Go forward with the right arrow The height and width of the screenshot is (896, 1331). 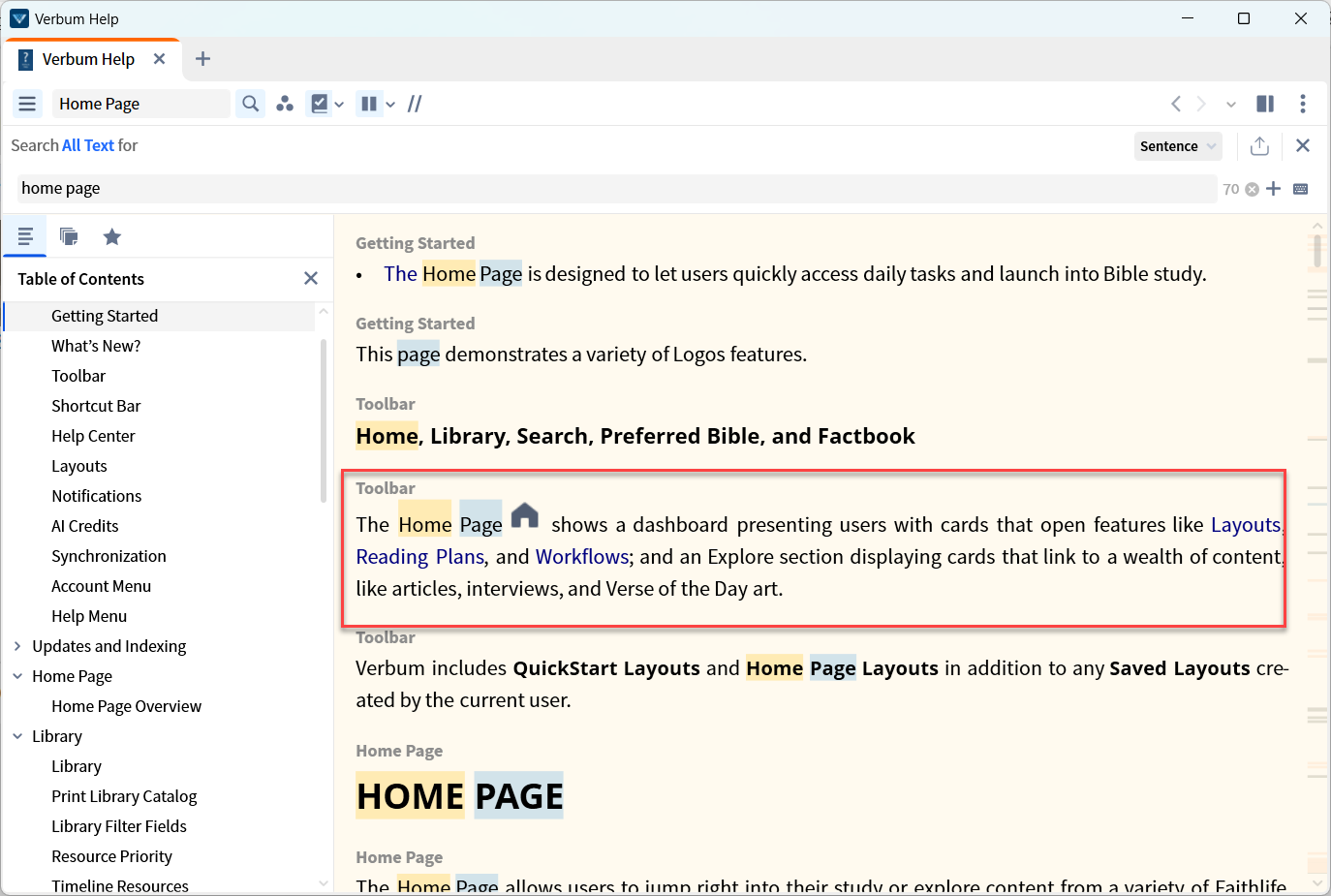tap(1201, 104)
